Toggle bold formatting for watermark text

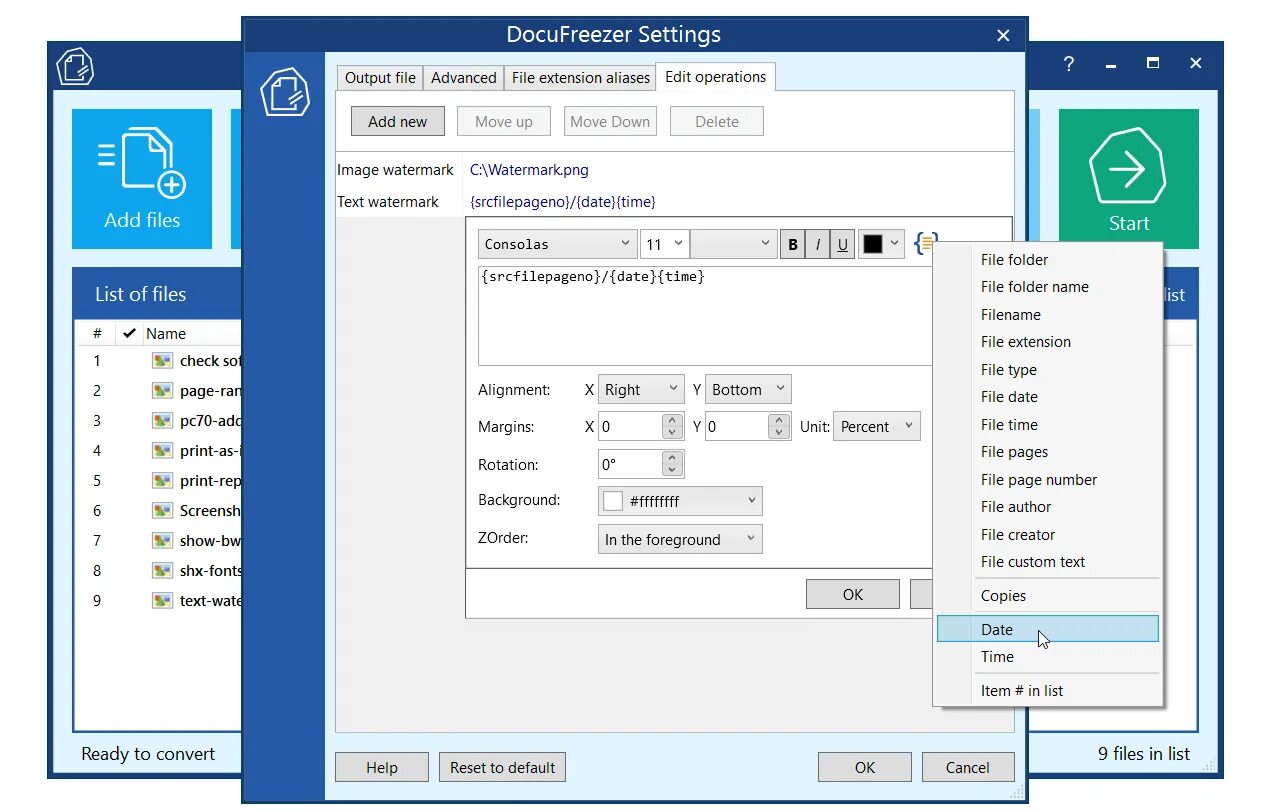click(793, 244)
